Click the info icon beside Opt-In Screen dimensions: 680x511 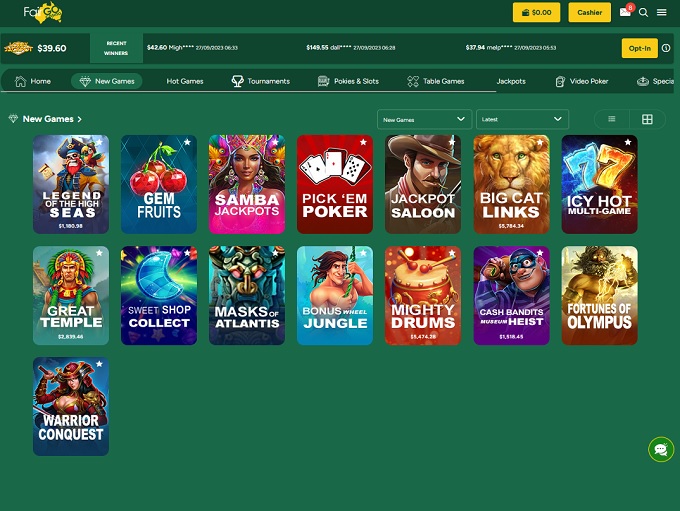point(666,48)
